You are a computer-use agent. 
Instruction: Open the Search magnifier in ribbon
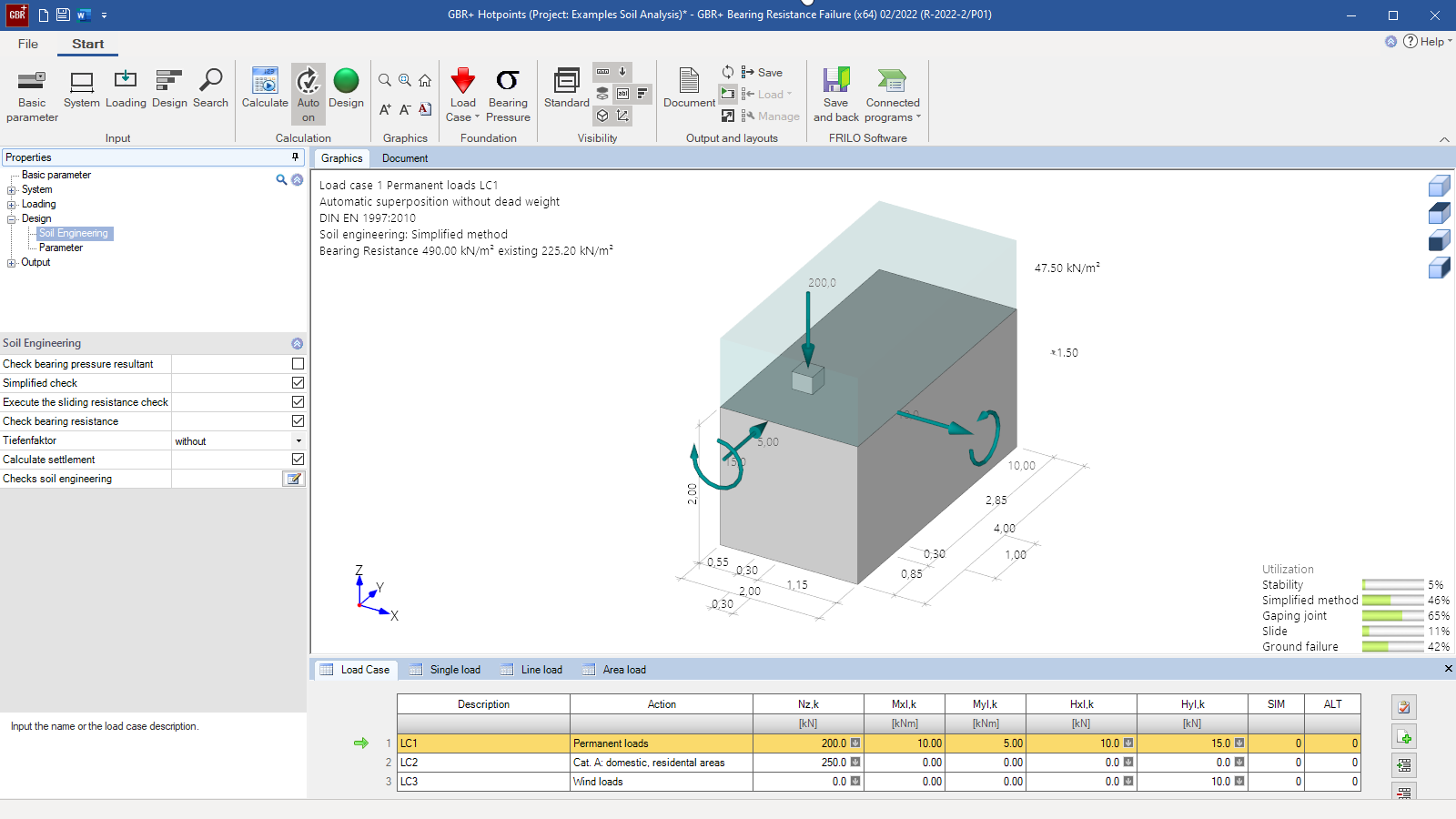click(210, 89)
